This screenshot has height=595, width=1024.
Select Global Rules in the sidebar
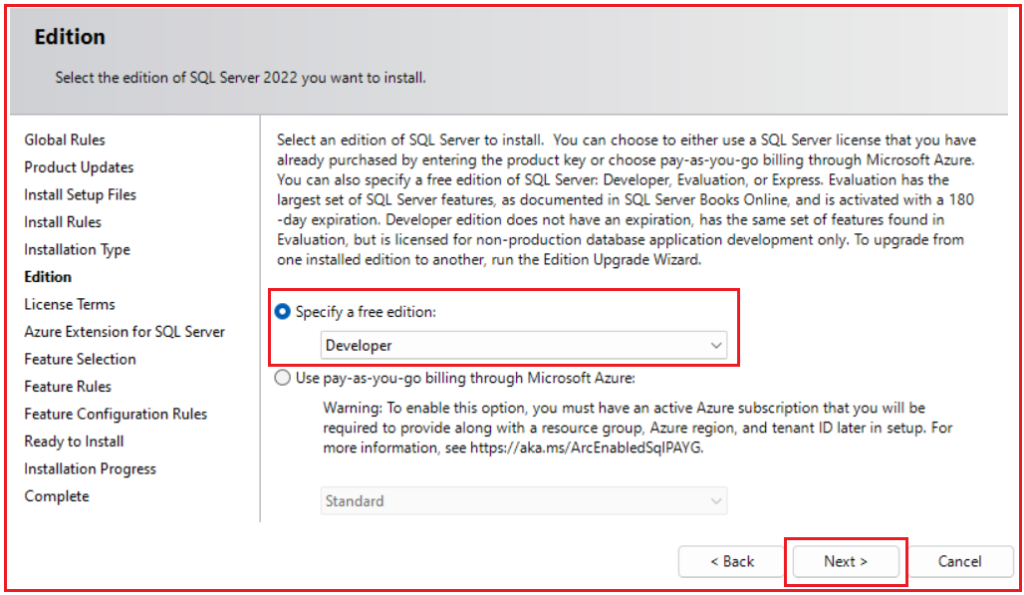tap(64, 140)
